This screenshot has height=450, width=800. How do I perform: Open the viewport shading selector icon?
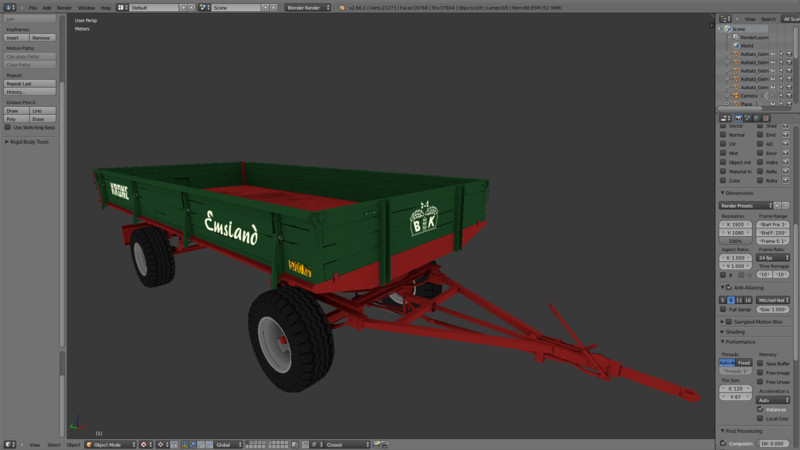pos(145,445)
